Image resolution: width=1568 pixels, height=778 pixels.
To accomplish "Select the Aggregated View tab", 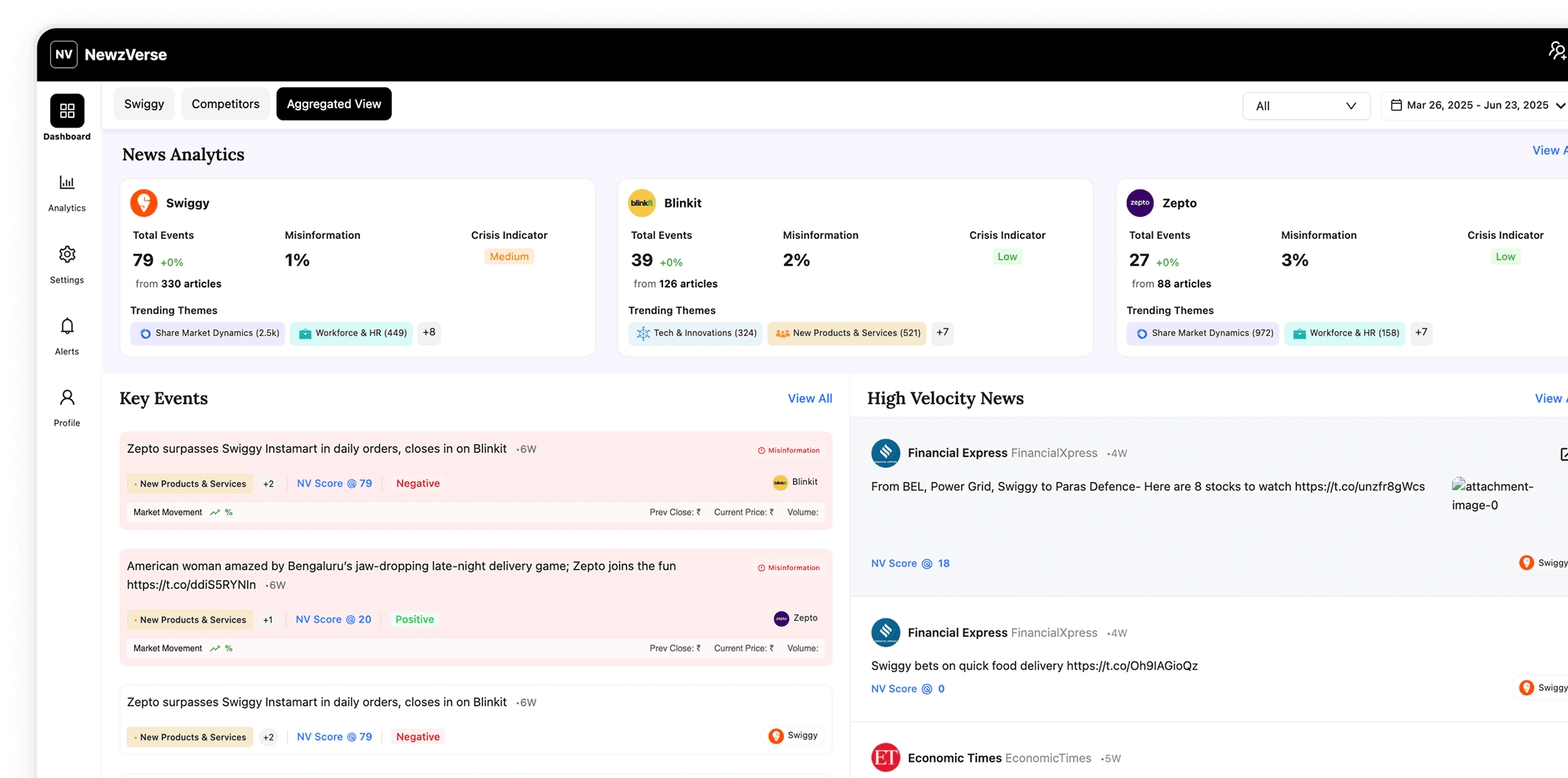I will pos(334,104).
